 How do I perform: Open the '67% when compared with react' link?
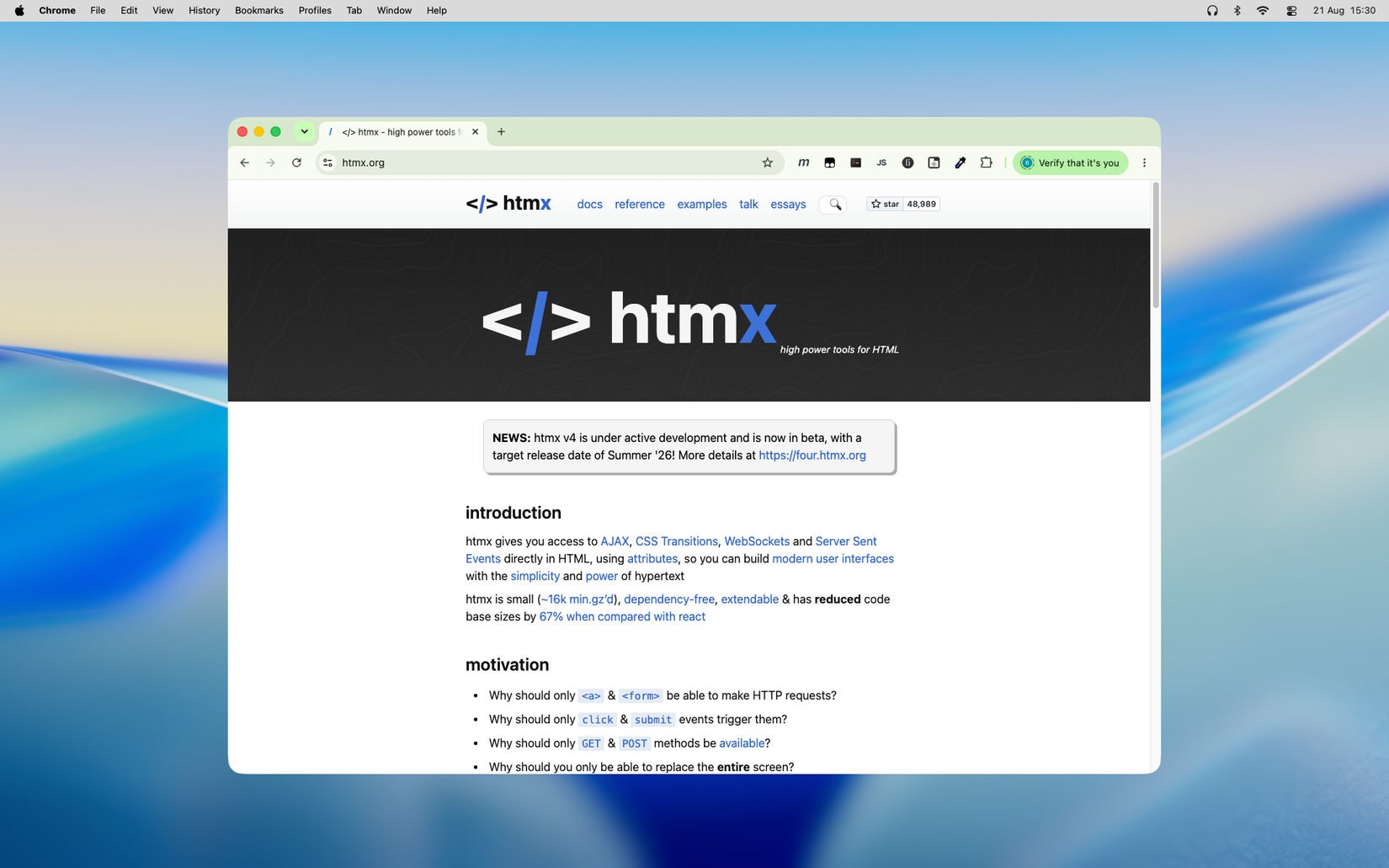pyautogui.click(x=622, y=617)
